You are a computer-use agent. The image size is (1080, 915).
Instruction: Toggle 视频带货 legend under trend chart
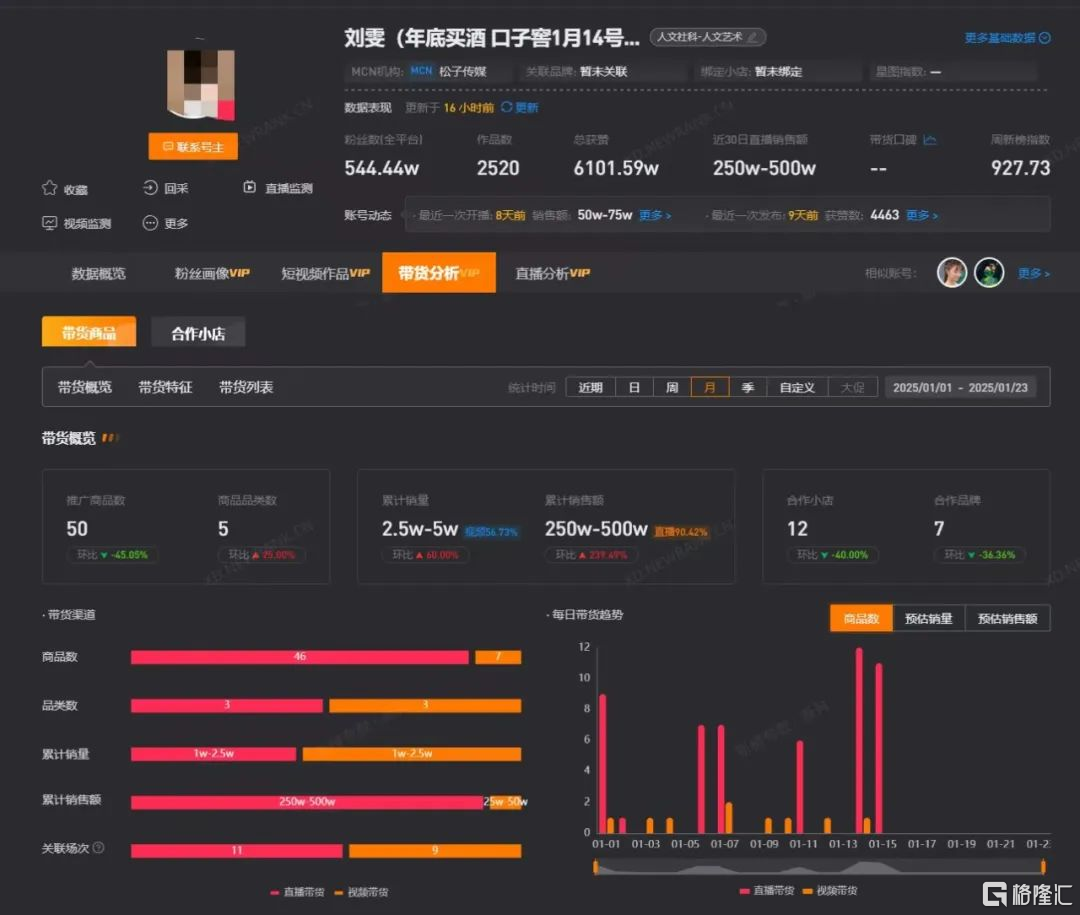point(830,890)
